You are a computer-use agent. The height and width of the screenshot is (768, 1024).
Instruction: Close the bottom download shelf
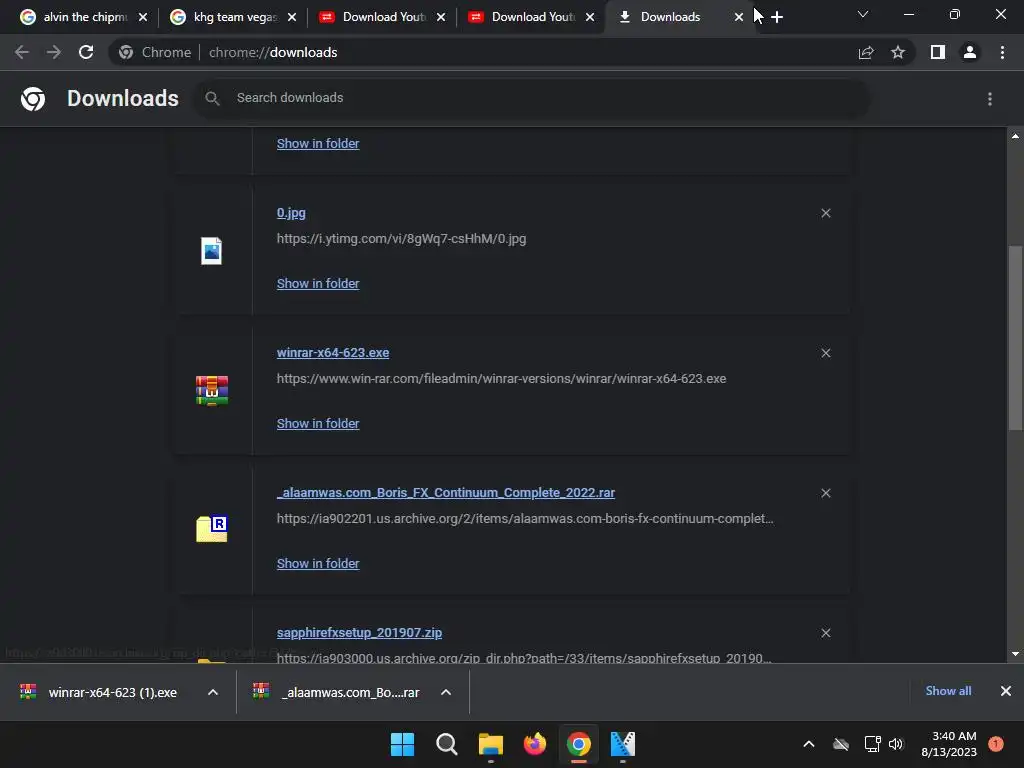[1006, 691]
